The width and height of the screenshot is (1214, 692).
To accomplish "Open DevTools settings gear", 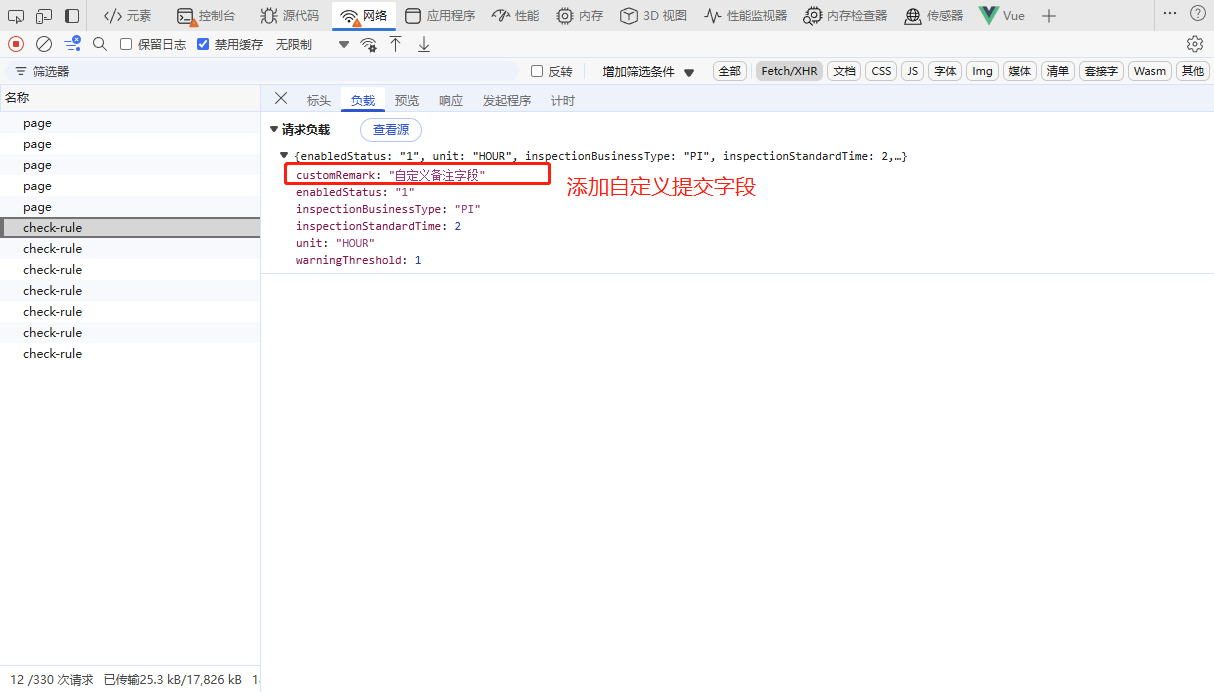I will 1194,44.
